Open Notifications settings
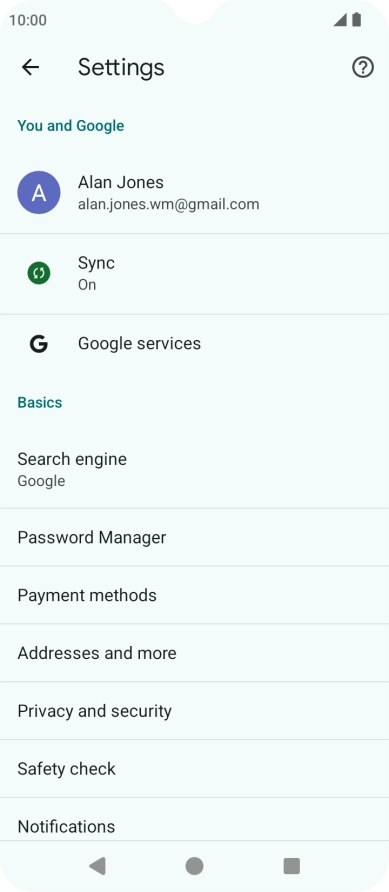This screenshot has width=389, height=892. pos(194,820)
